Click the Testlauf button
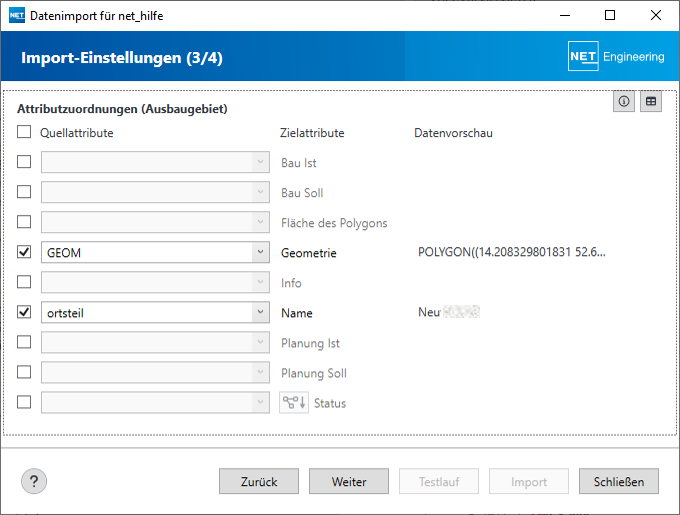 [x=439, y=481]
